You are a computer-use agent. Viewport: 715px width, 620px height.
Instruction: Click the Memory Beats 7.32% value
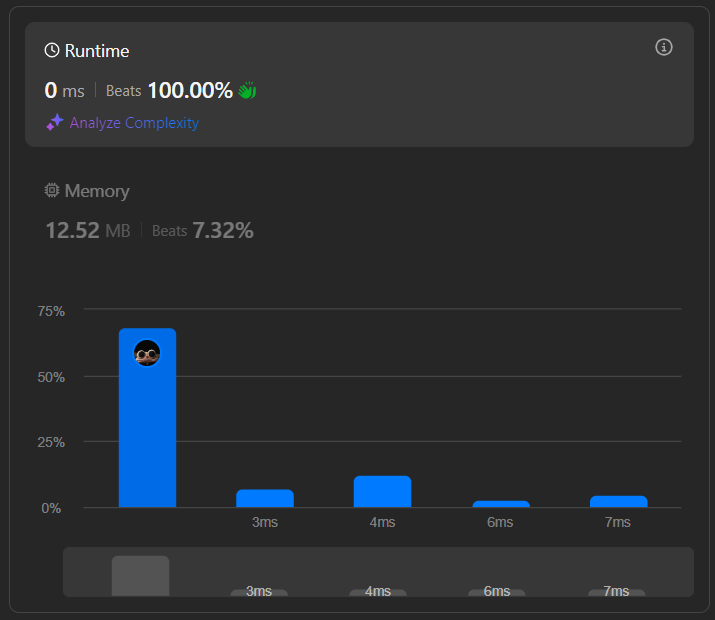point(222,231)
